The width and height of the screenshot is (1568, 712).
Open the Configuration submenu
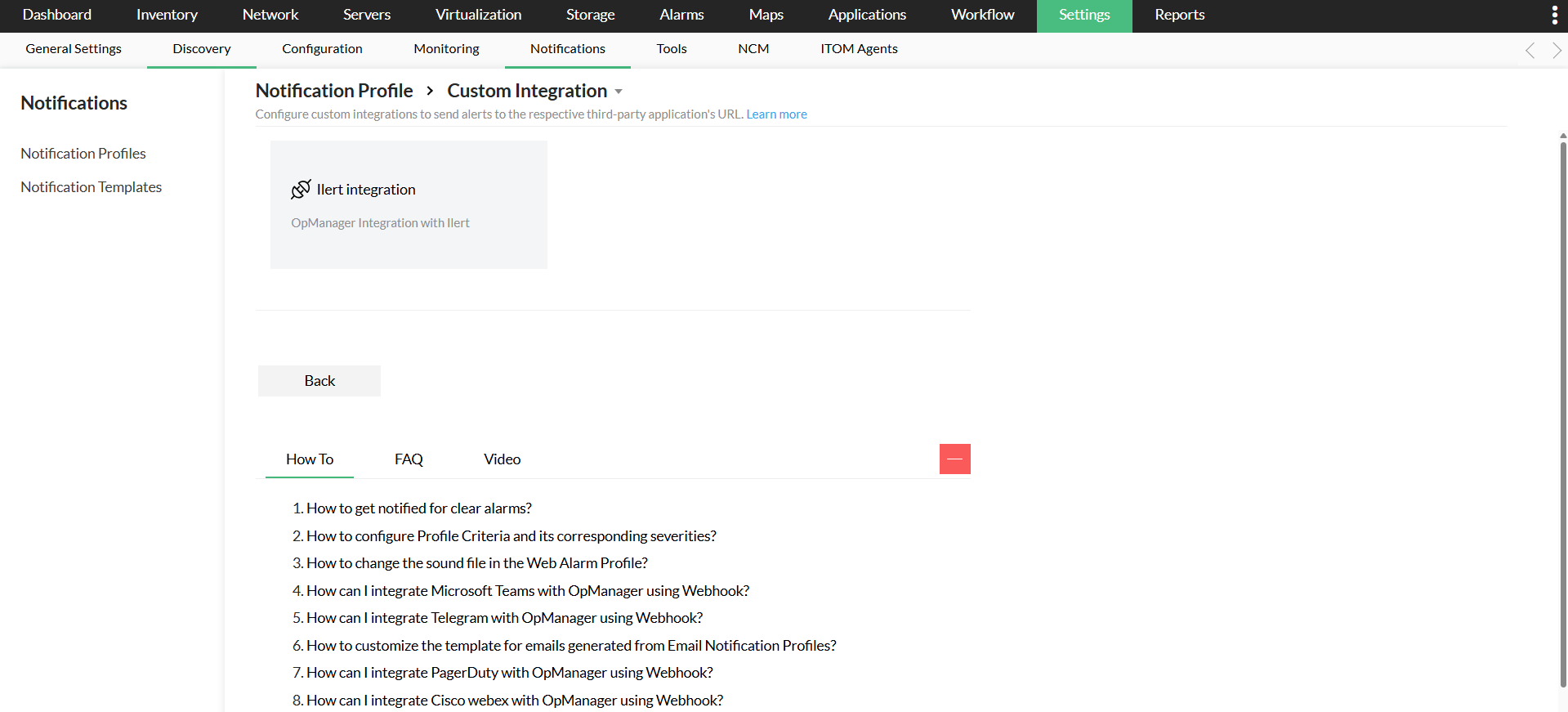point(322,49)
